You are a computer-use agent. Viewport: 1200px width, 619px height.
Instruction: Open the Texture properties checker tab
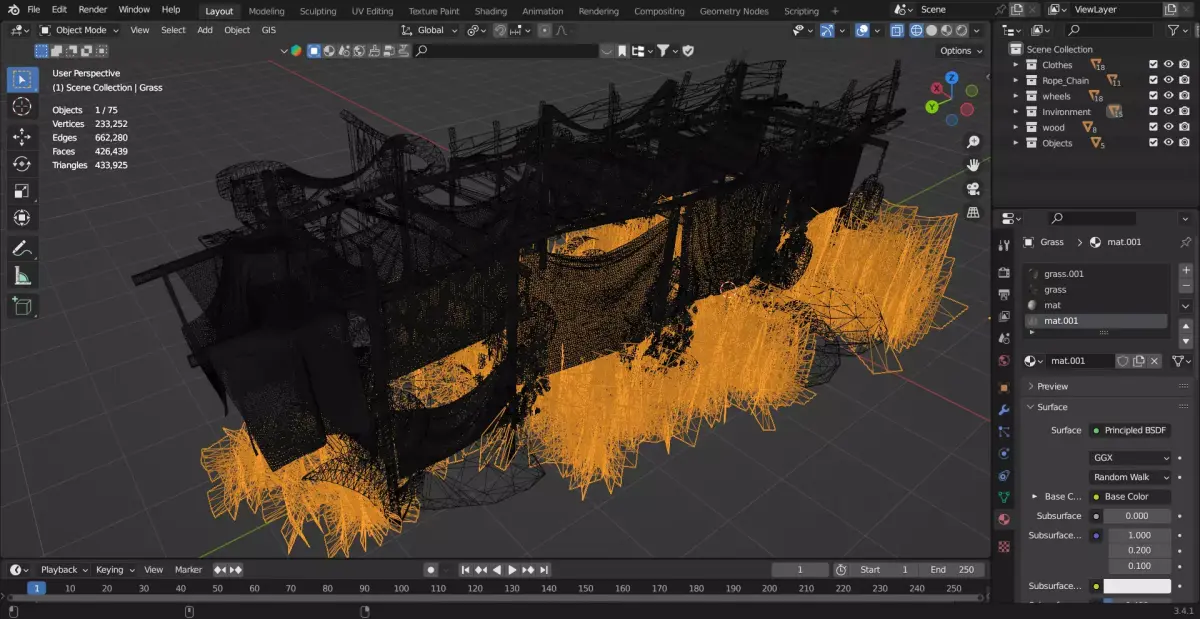click(x=1004, y=546)
